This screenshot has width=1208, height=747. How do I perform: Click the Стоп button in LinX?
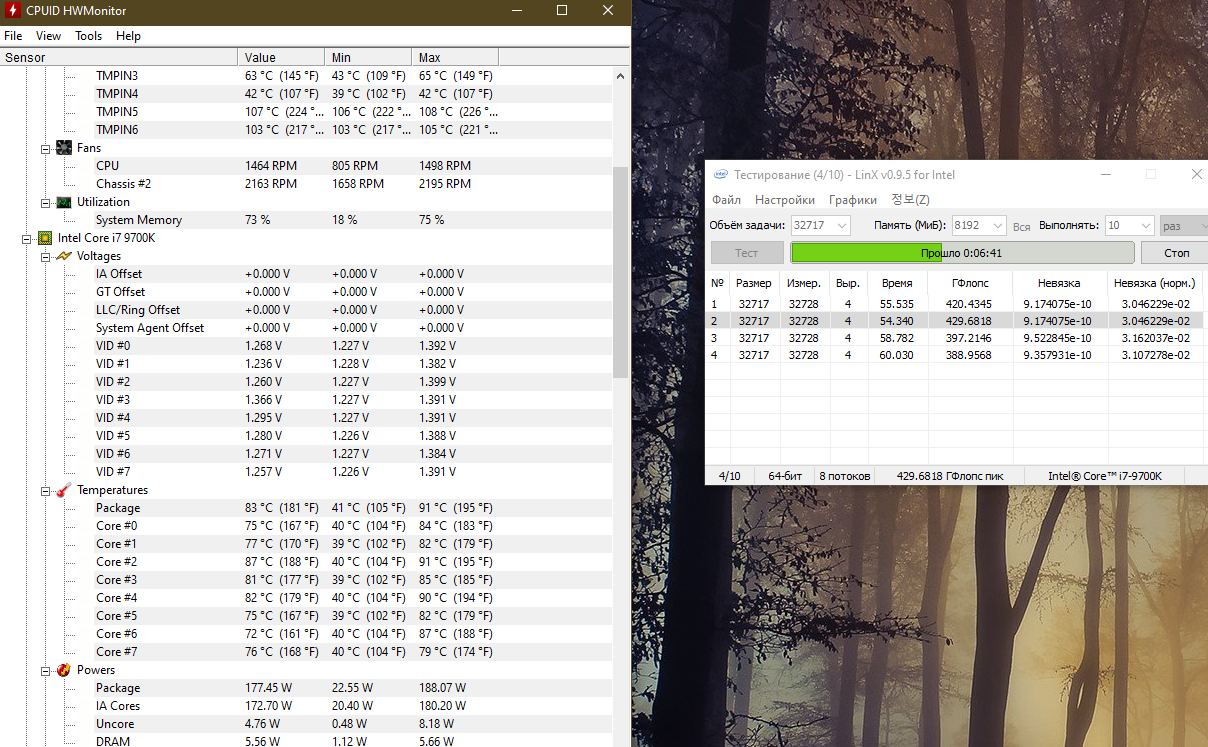coord(1176,253)
